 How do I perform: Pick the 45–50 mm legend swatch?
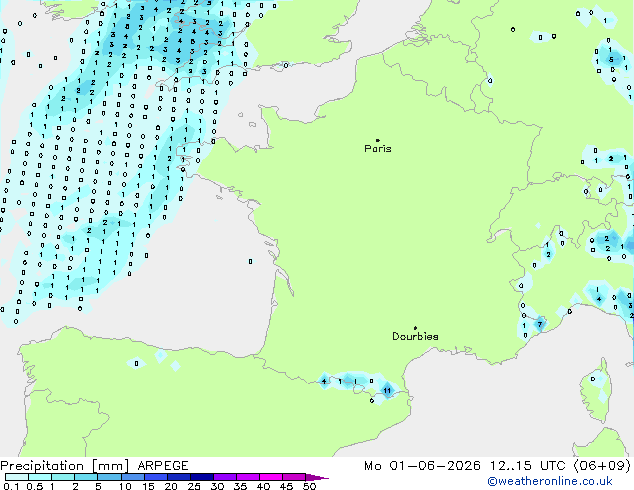294,477
